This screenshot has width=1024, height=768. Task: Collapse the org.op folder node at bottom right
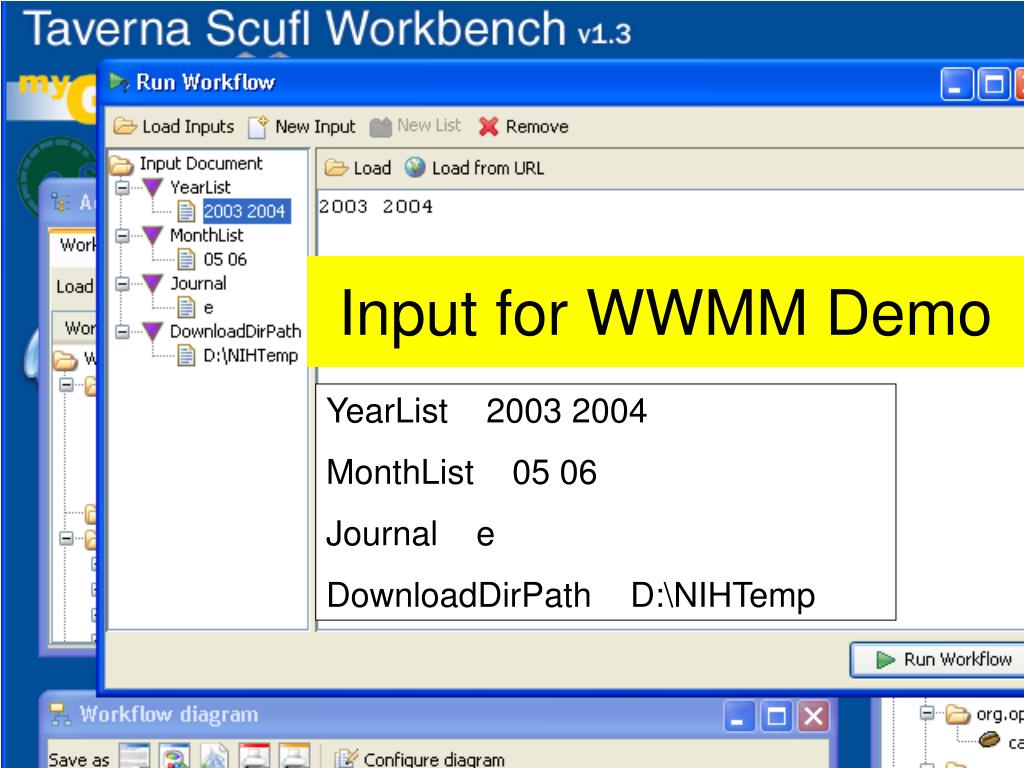927,712
